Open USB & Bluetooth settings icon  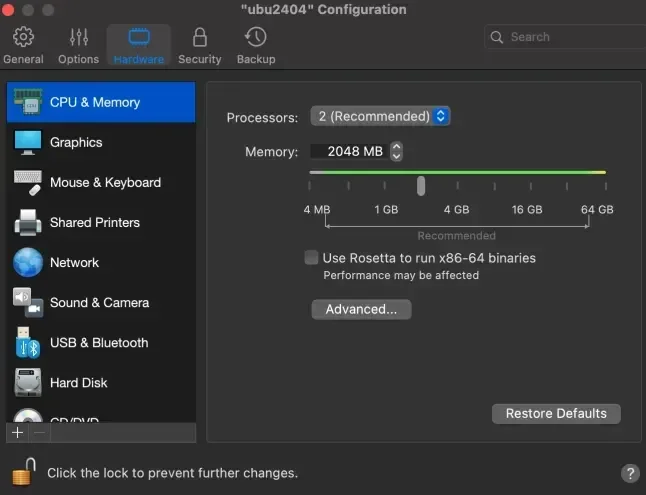click(x=27, y=342)
